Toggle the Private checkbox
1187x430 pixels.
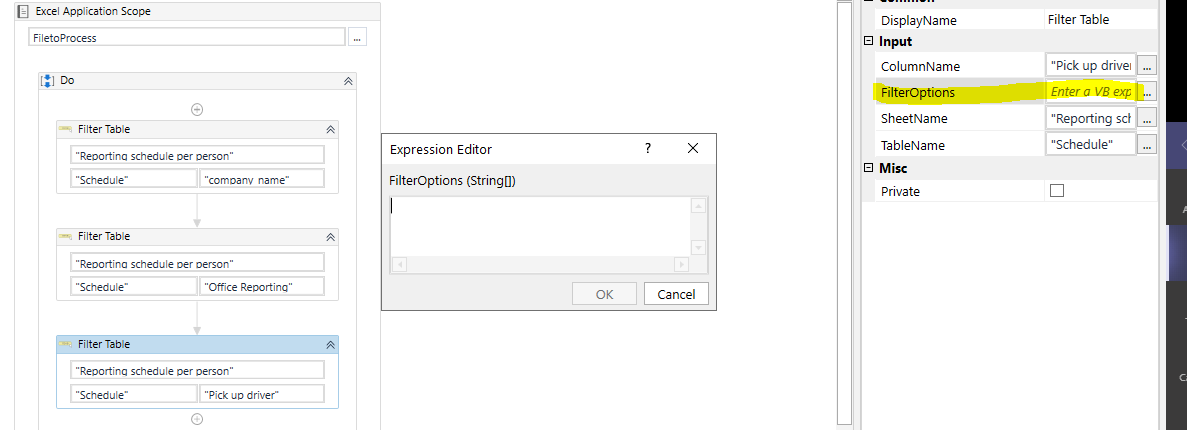click(x=1057, y=191)
